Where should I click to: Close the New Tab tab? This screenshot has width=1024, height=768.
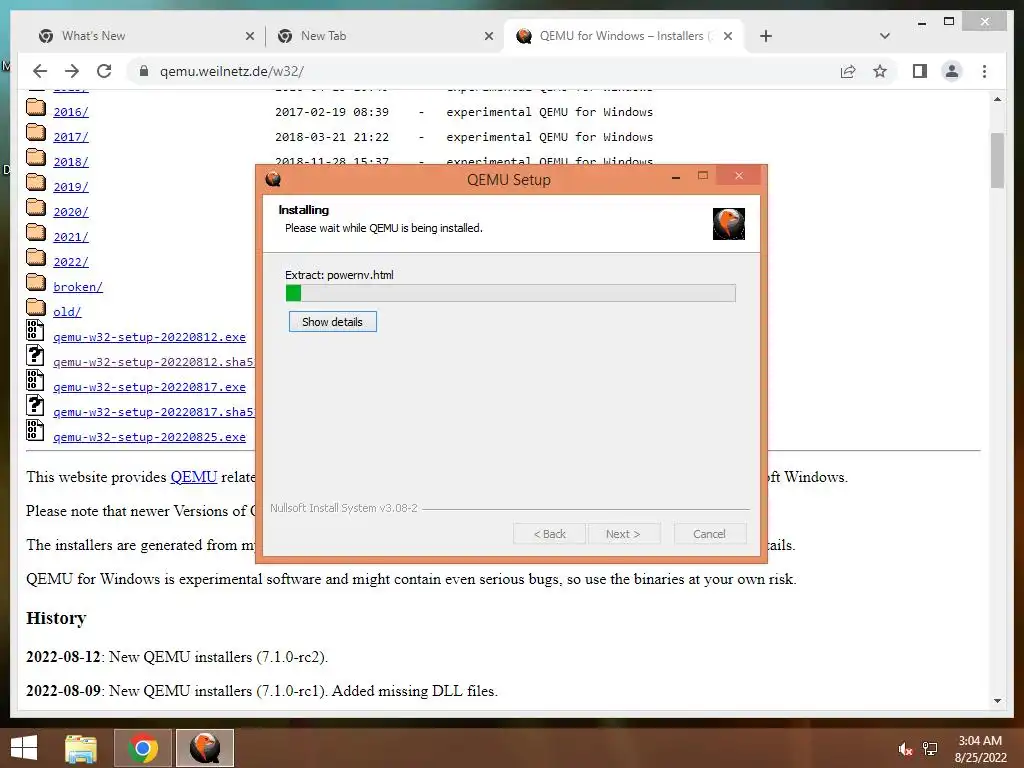(x=488, y=36)
